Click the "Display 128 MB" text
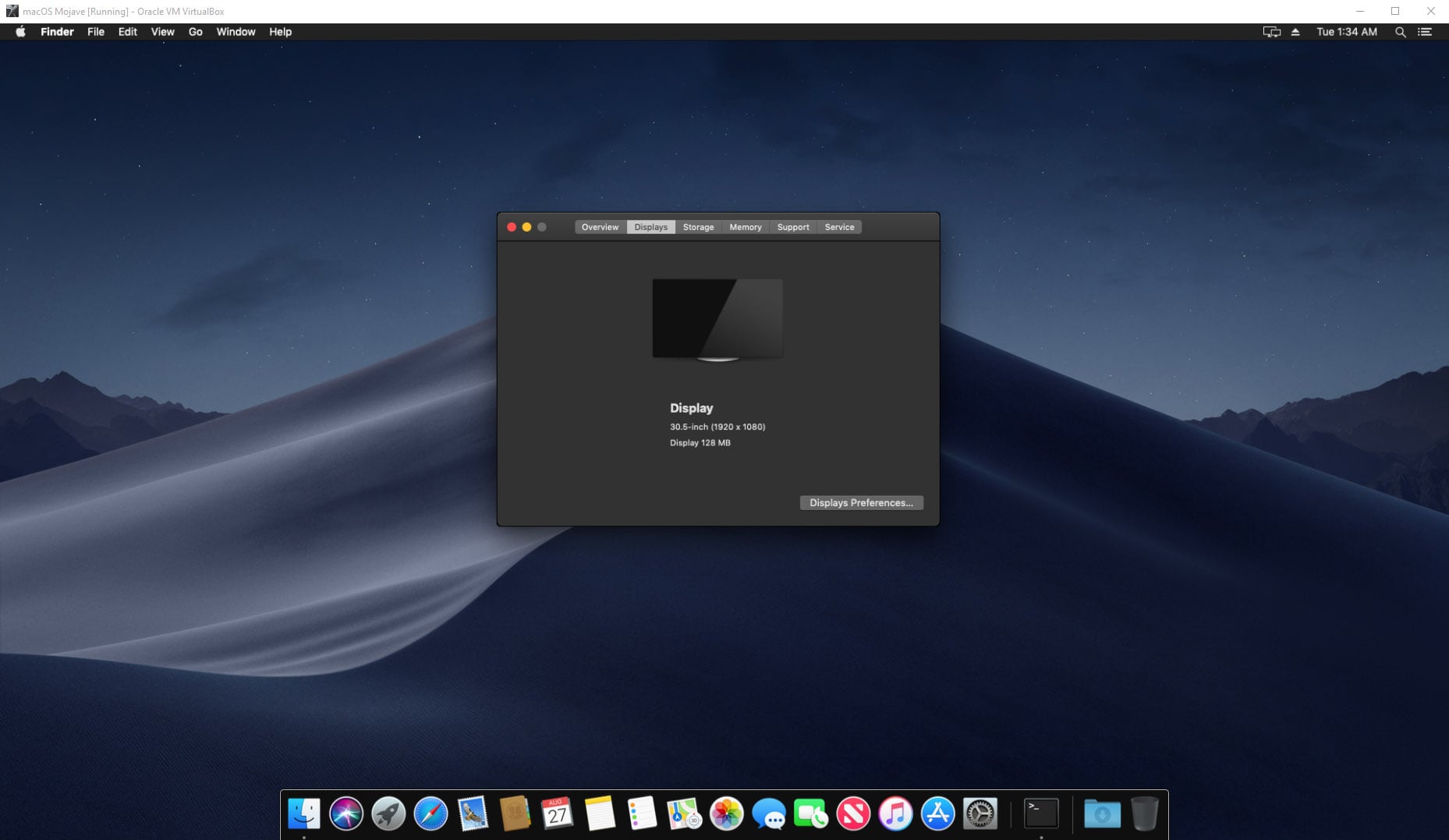Screen dimensions: 1449x840 coord(700,443)
